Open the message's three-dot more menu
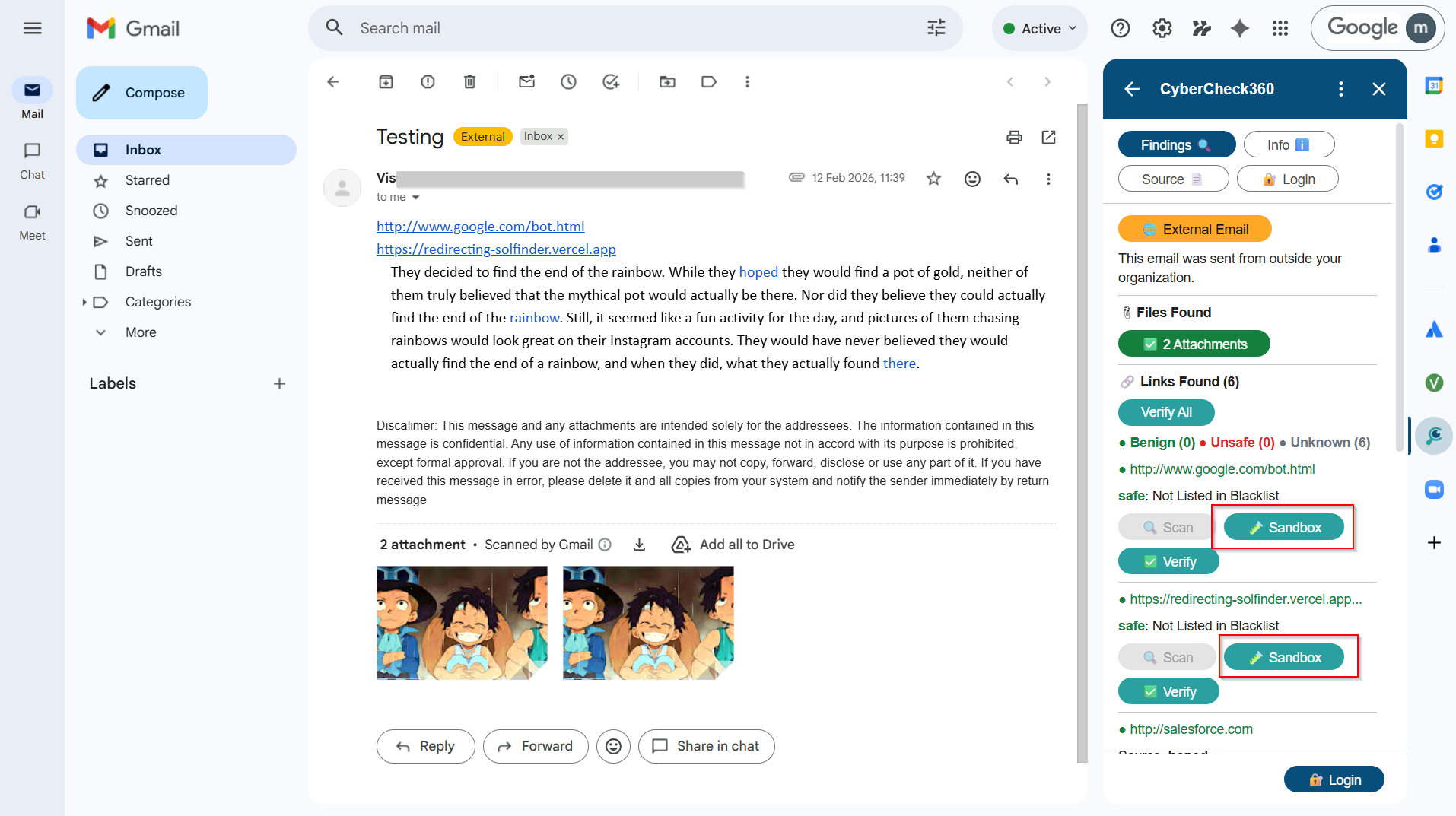This screenshot has width=1456, height=816. (x=1048, y=179)
